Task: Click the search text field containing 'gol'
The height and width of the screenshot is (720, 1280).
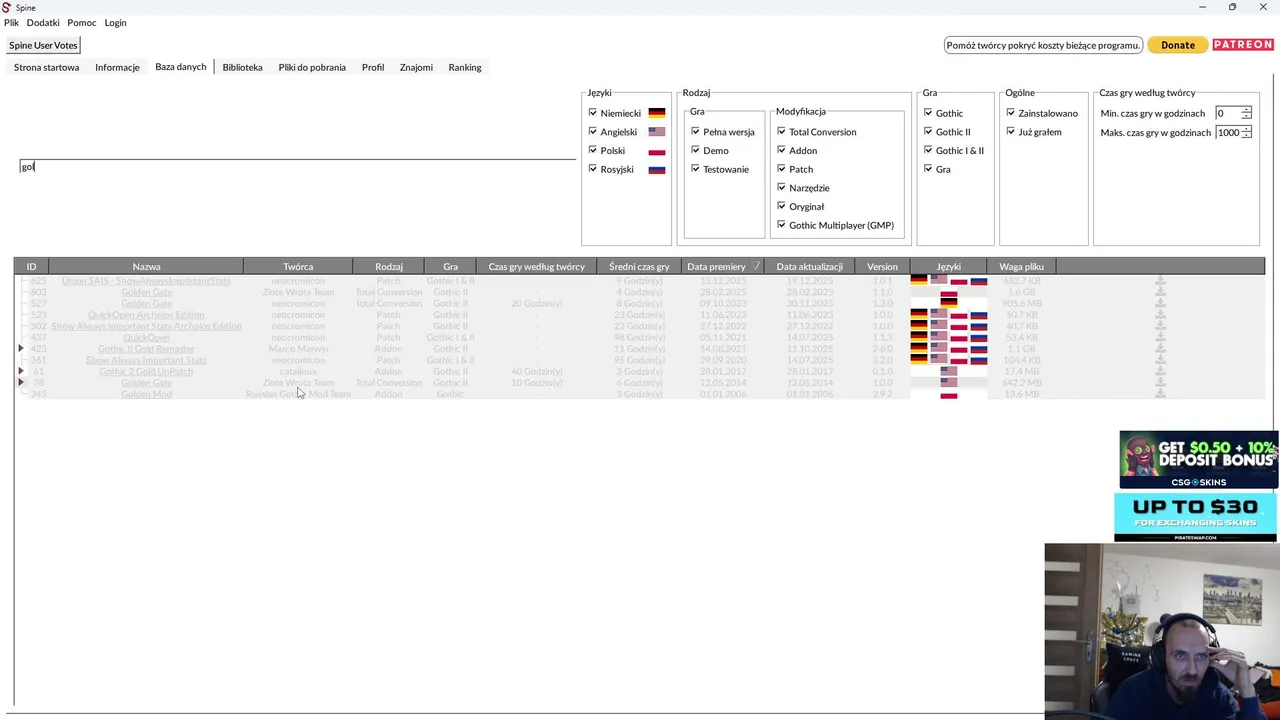Action: pyautogui.click(x=297, y=166)
